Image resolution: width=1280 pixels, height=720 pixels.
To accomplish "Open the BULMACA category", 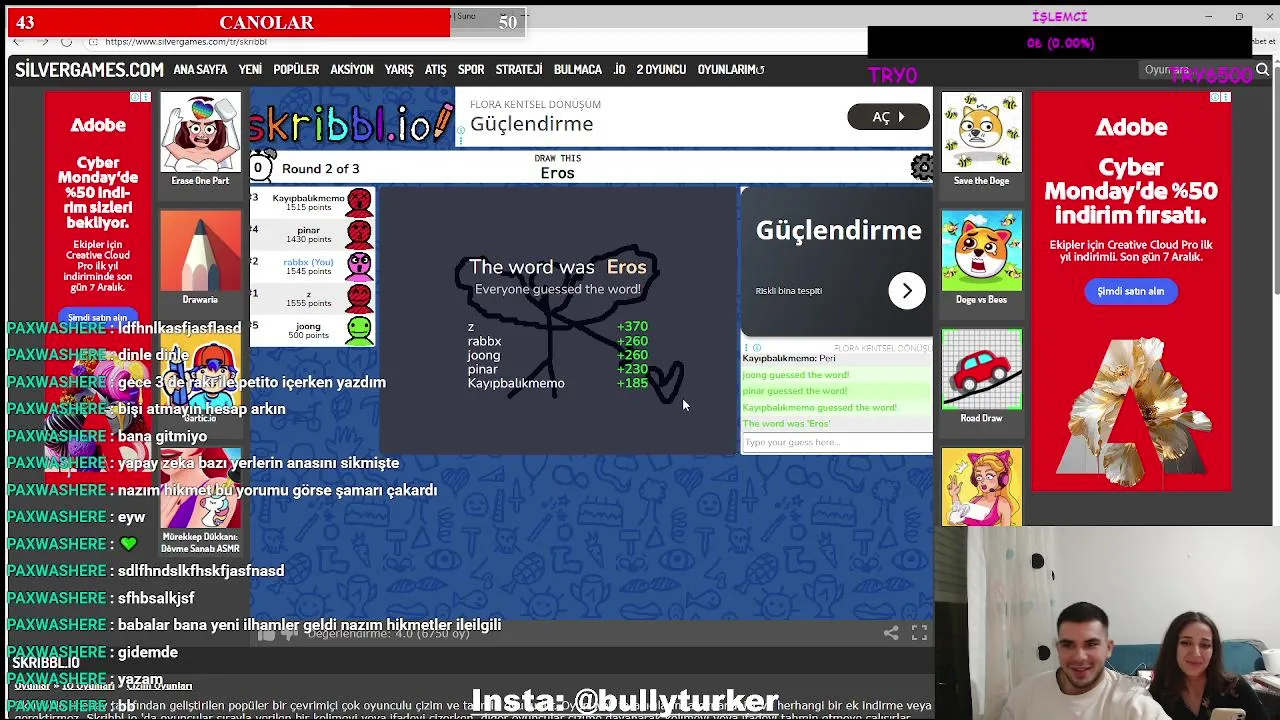I will pyautogui.click(x=578, y=70).
